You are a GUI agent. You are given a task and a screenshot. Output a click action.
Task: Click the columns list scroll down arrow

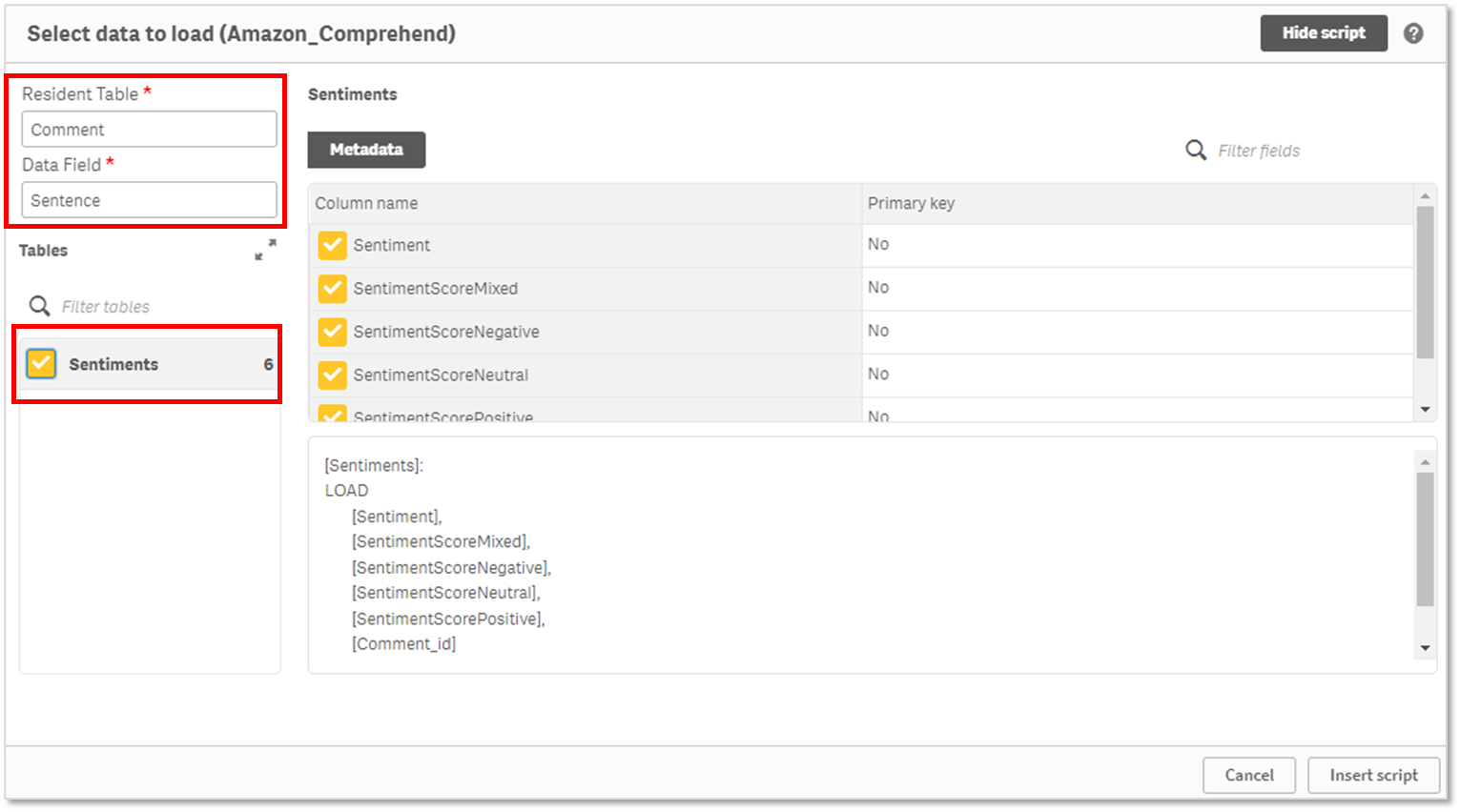pyautogui.click(x=1426, y=410)
